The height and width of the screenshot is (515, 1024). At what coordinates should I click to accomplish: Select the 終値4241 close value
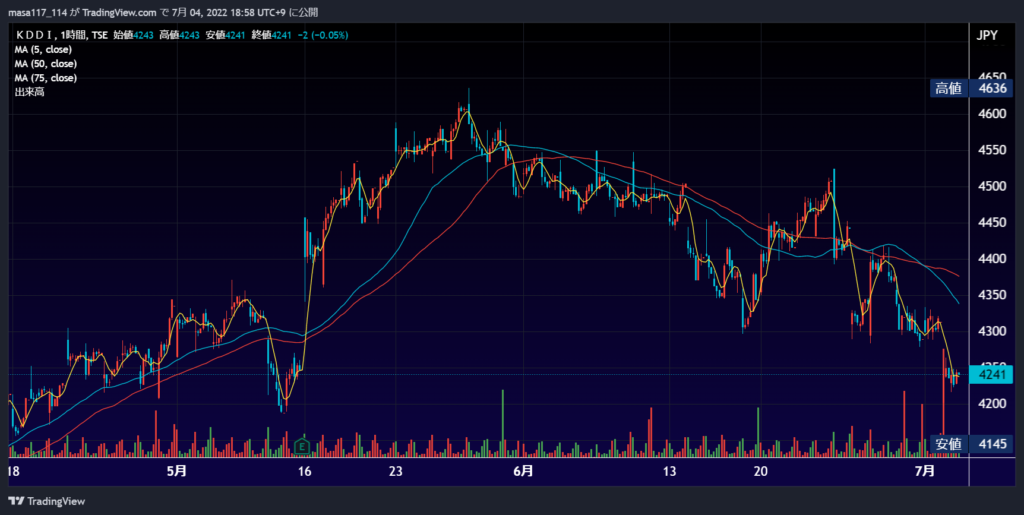(x=271, y=36)
